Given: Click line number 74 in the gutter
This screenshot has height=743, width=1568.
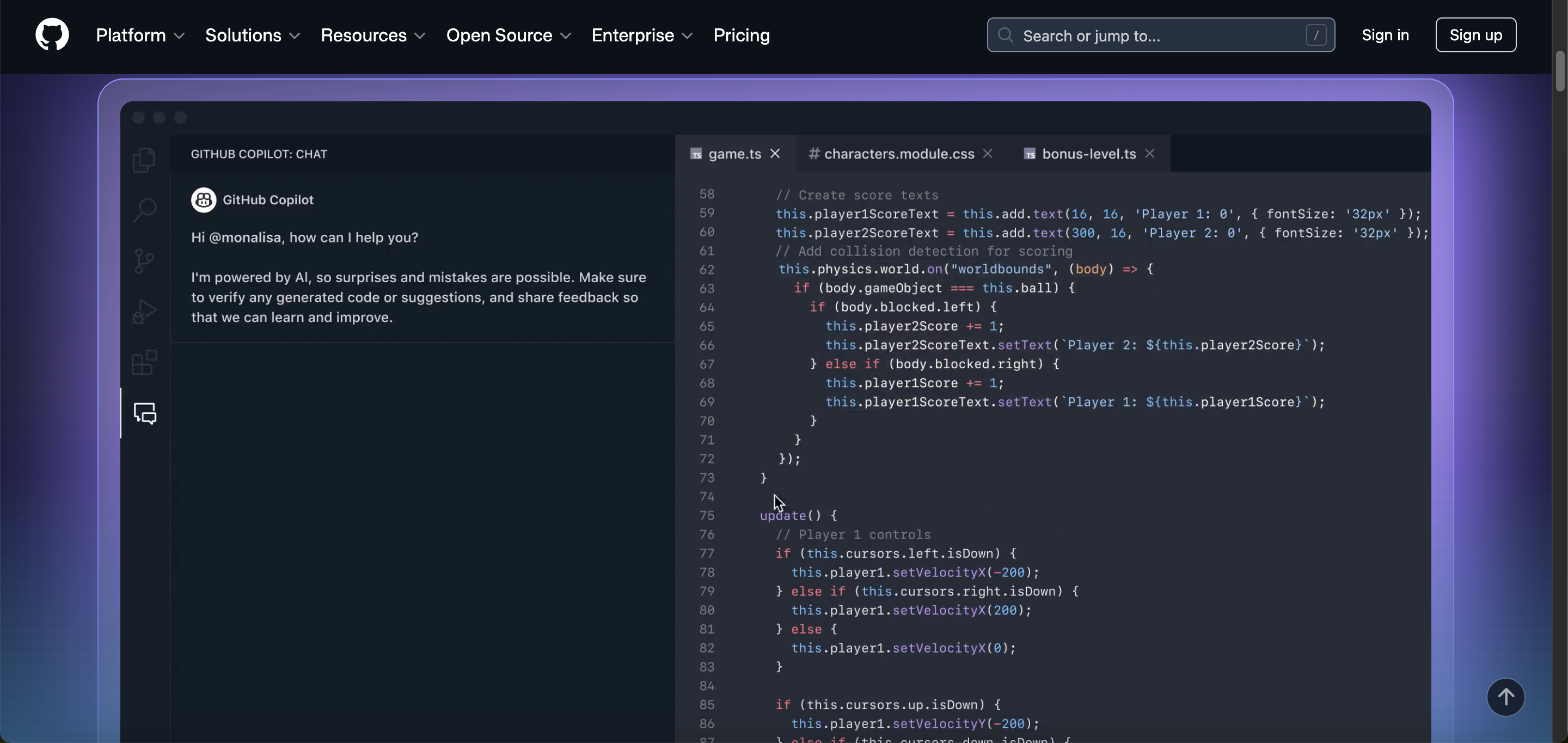Looking at the screenshot, I should (x=707, y=497).
